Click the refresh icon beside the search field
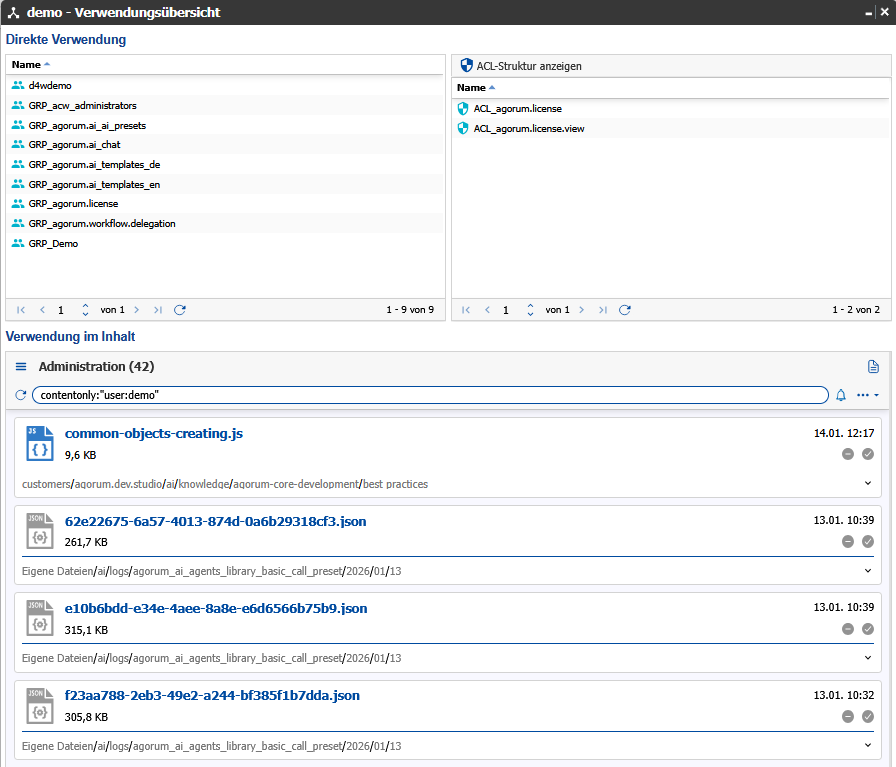Viewport: 896px width, 767px height. pyautogui.click(x=20, y=395)
